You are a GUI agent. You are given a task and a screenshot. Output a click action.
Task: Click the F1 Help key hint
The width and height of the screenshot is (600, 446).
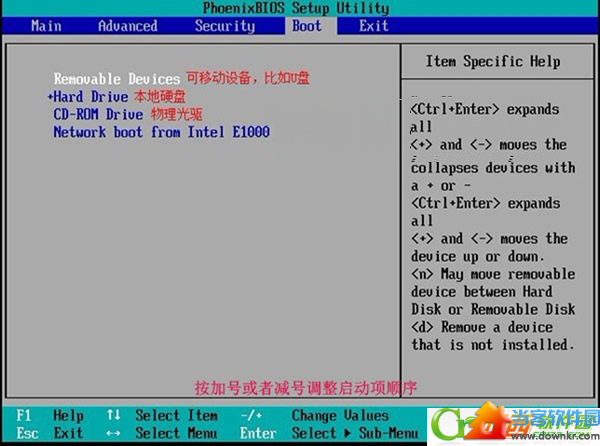tap(50, 415)
